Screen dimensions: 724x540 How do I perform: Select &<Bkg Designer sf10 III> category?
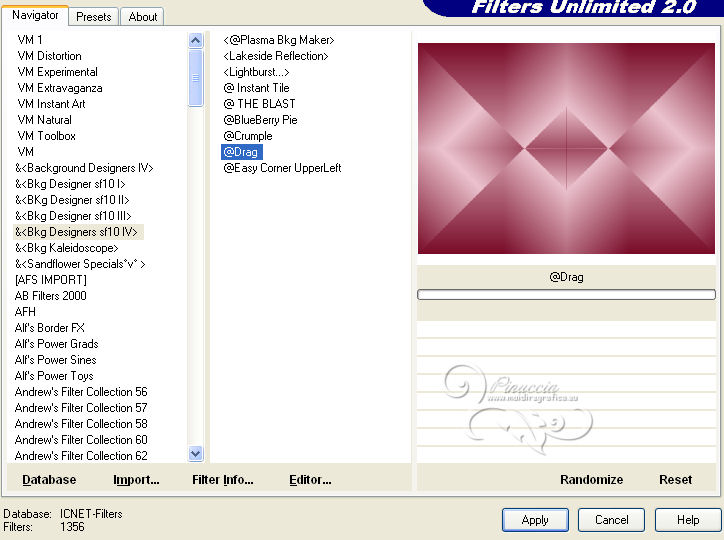[x=73, y=216]
